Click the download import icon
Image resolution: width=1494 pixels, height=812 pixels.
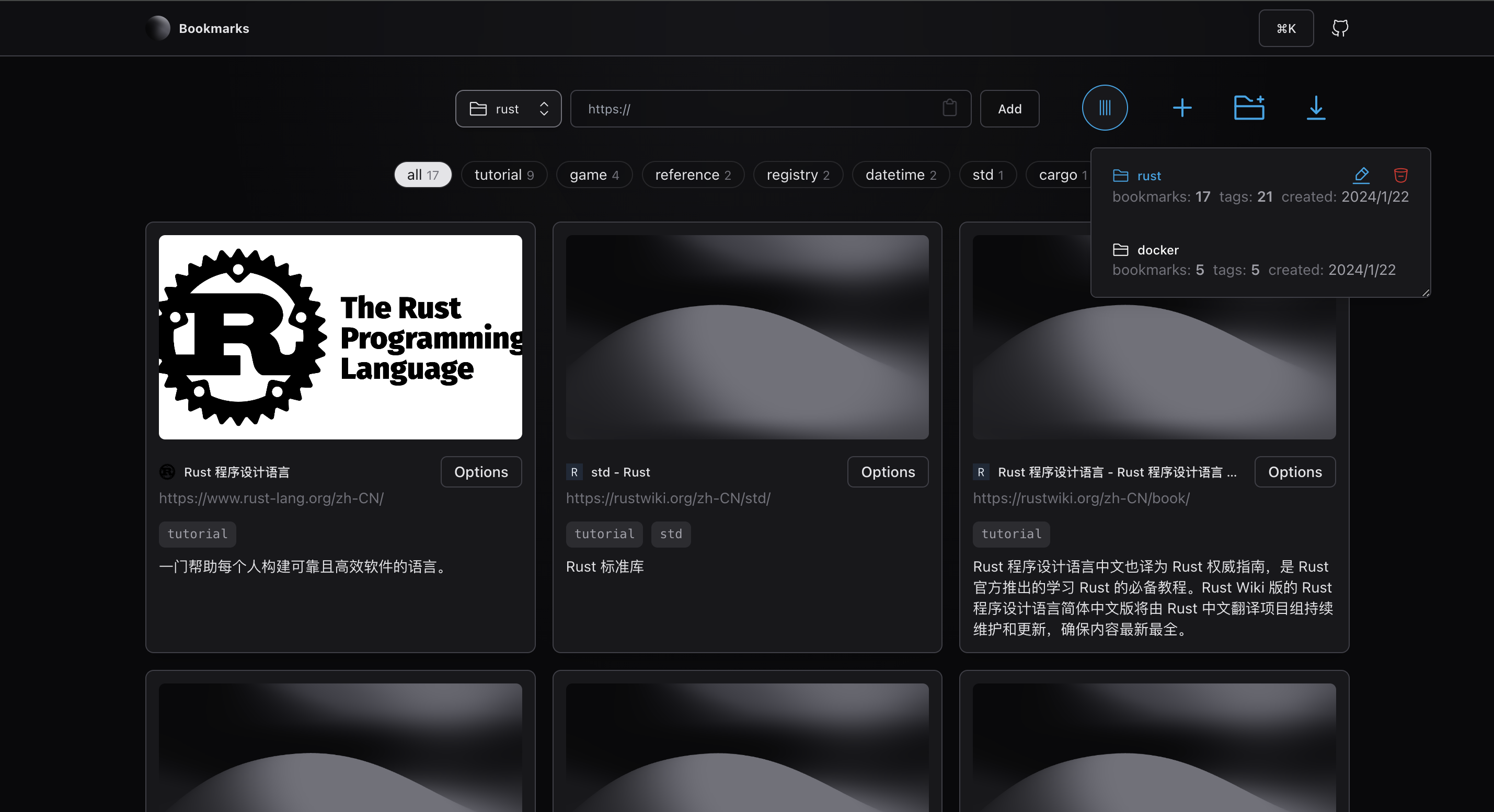click(x=1316, y=108)
